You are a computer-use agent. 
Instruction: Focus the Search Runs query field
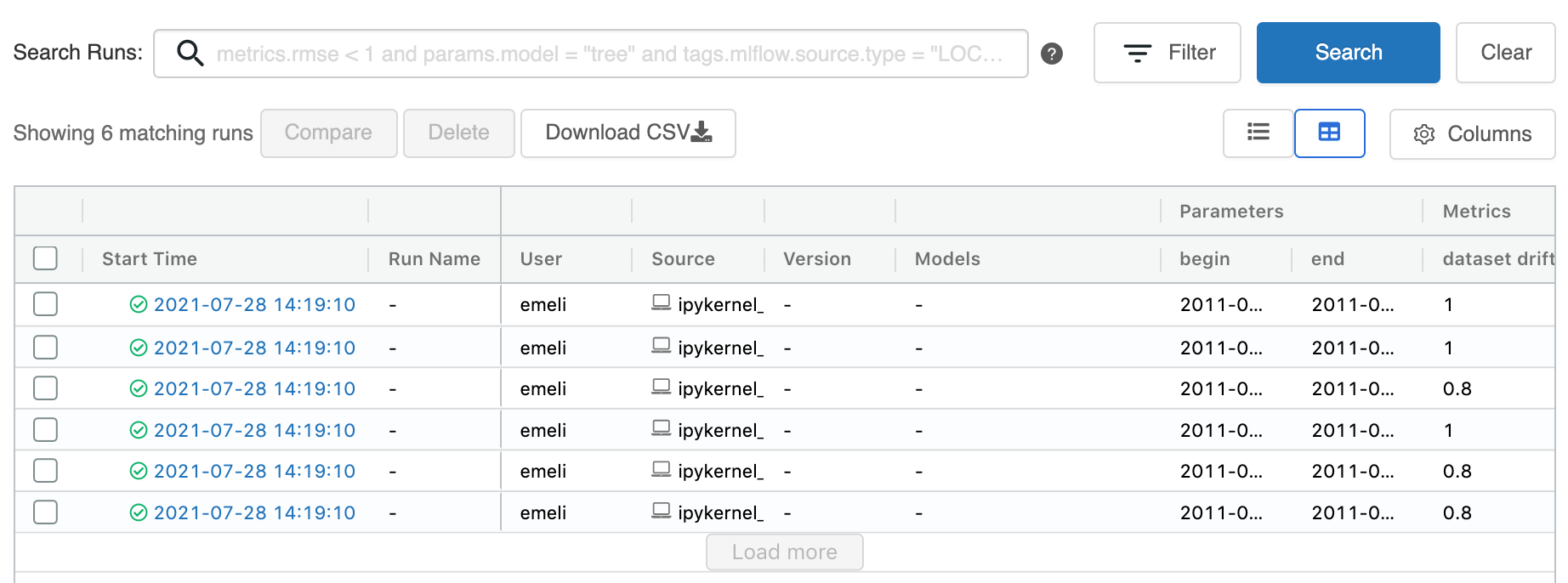pyautogui.click(x=609, y=54)
